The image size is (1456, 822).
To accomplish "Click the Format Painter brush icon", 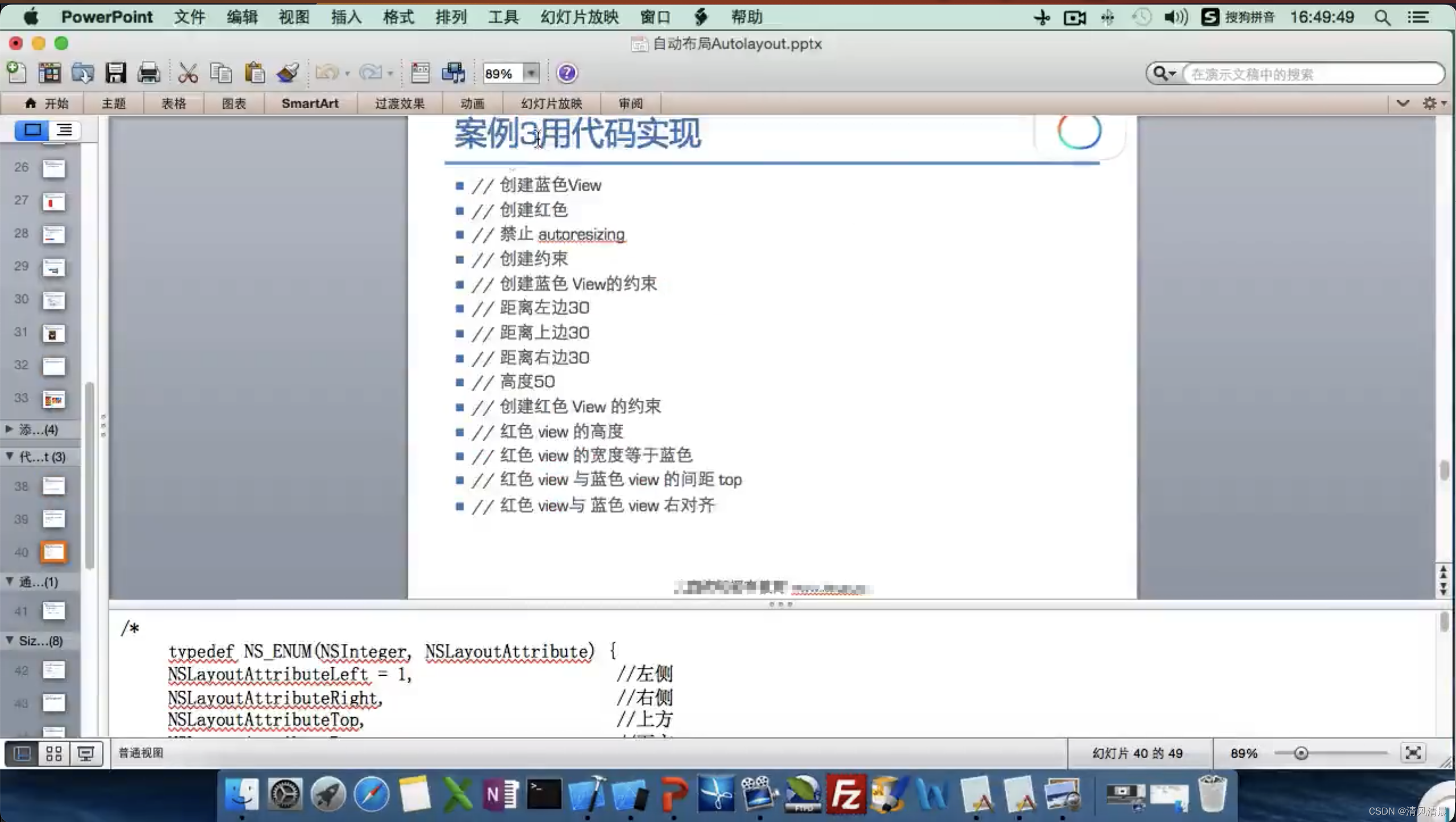I will [x=288, y=73].
